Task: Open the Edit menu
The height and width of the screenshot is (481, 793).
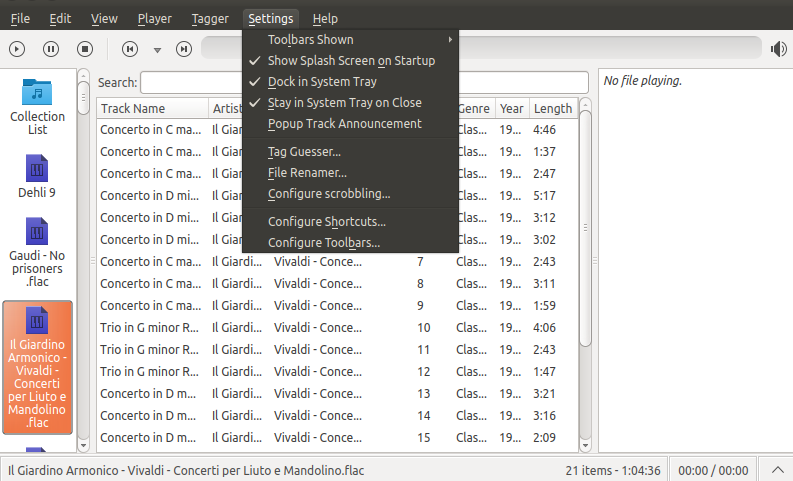Action: tap(60, 19)
